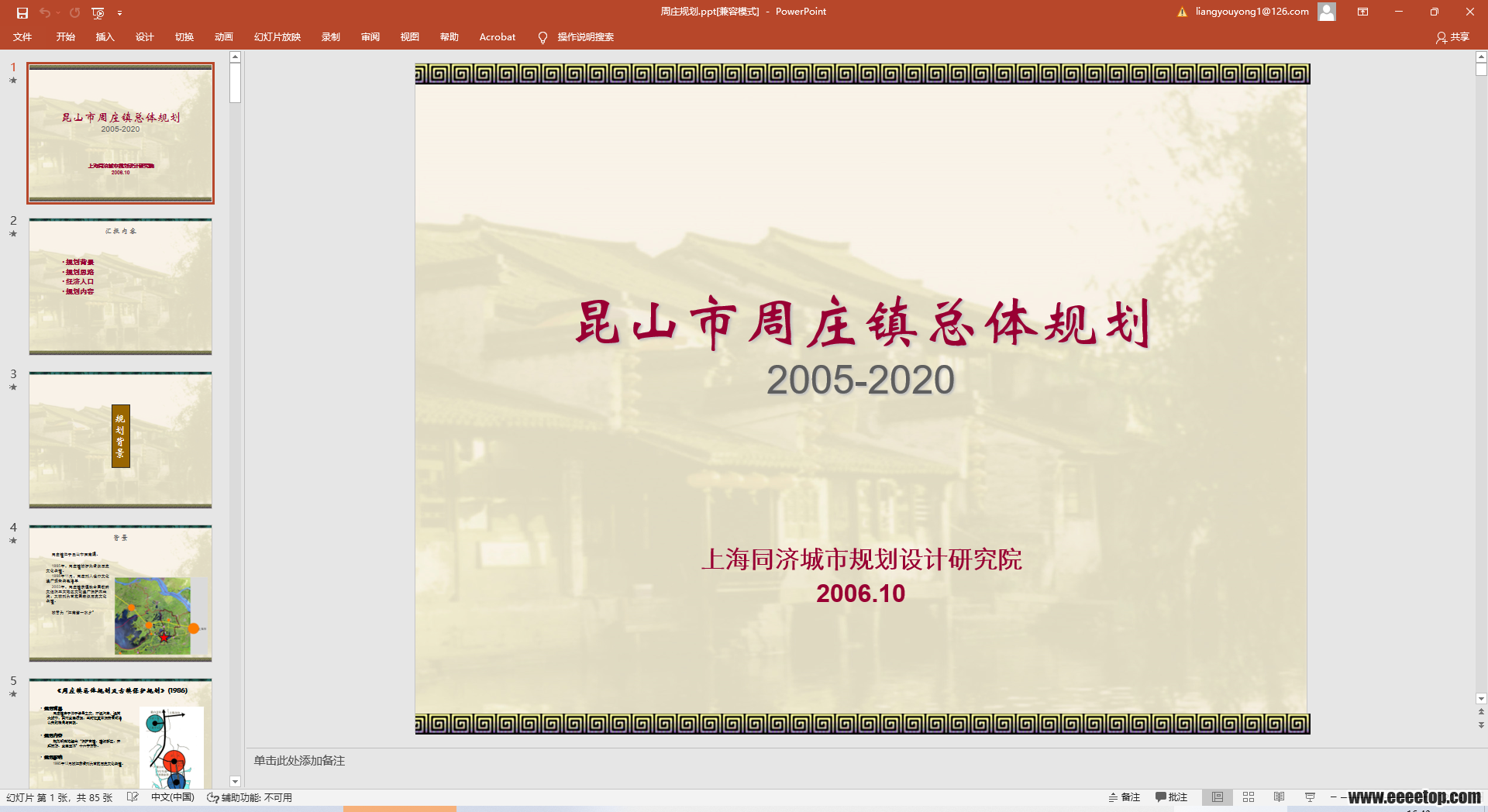Open the 审阅 ribbon tab
Image resolution: width=1488 pixels, height=812 pixels.
pos(370,36)
